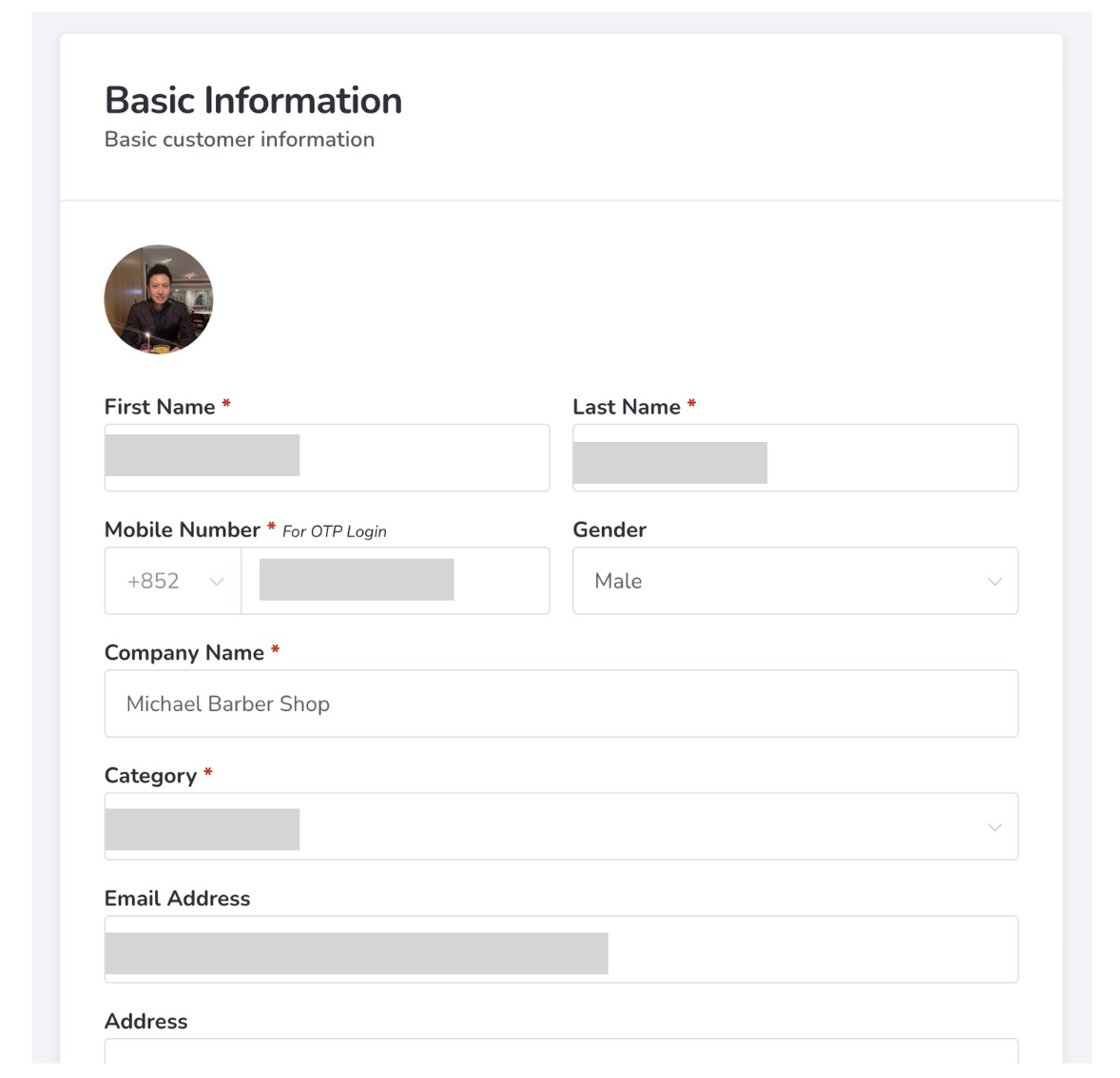Click the Michael Barber Shop company field
Viewport: 1120px width, 1078px height.
[561, 703]
